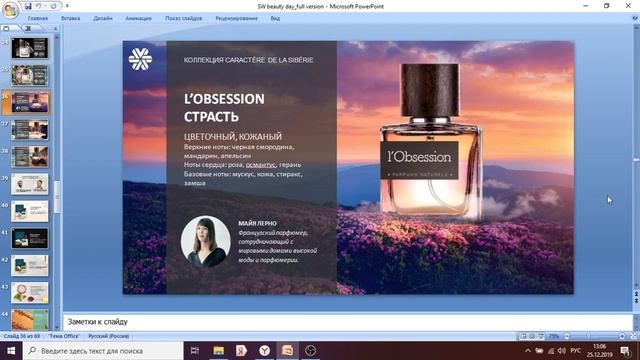Image resolution: width=640 pixels, height=360 pixels.
Task: Select slide 39 thumbnail
Action: pyautogui.click(x=30, y=184)
